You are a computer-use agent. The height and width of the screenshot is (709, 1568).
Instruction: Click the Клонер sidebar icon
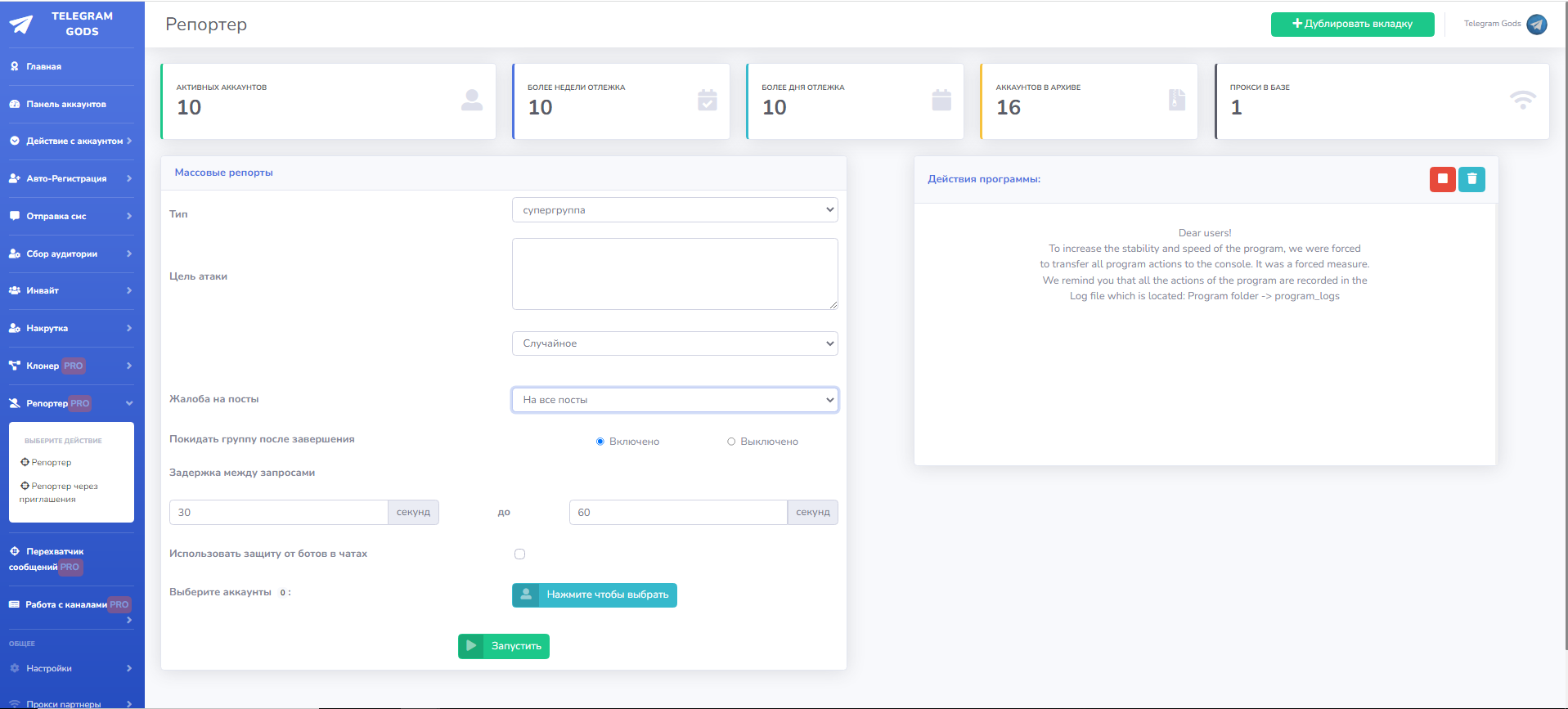(x=15, y=366)
